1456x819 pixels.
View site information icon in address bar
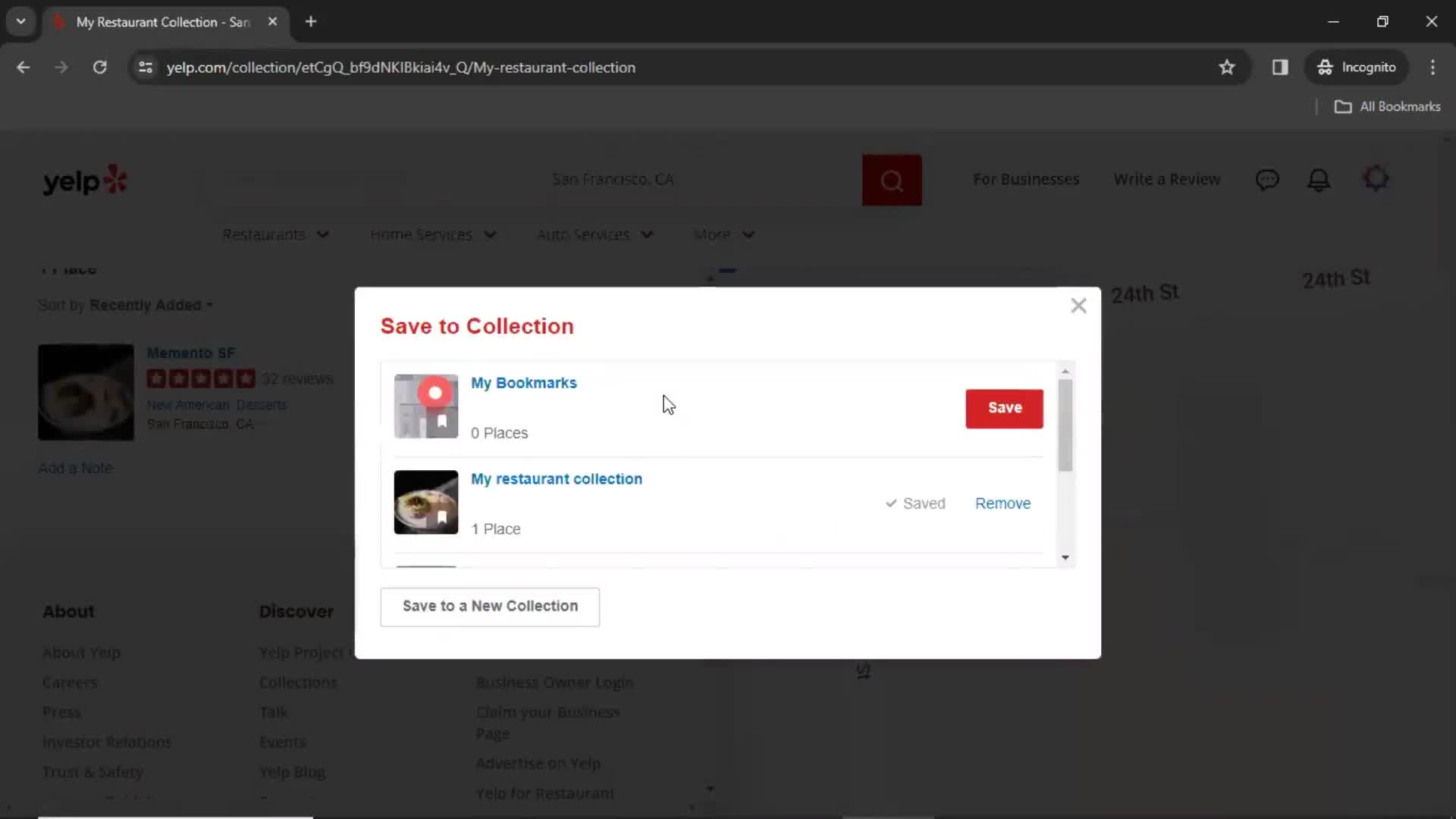[x=146, y=67]
